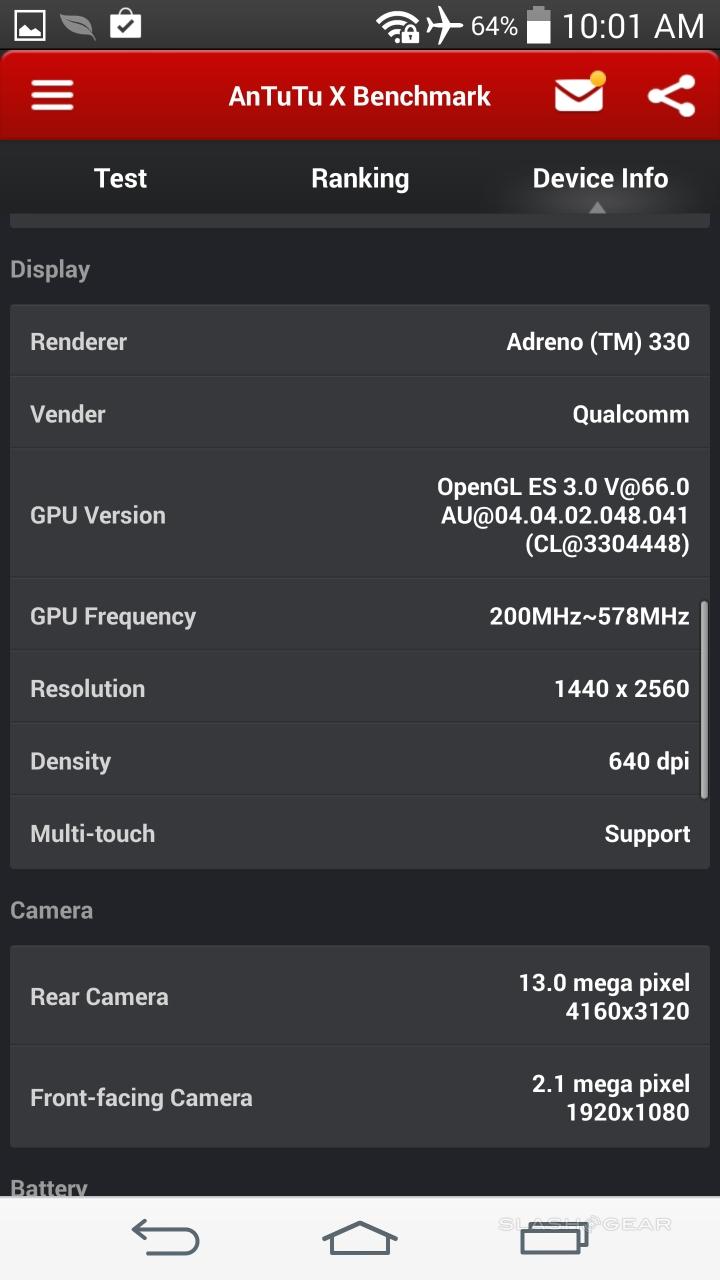Tap the picture notification icon in status bar
Screen dimensions: 720x1280
pos(30,25)
